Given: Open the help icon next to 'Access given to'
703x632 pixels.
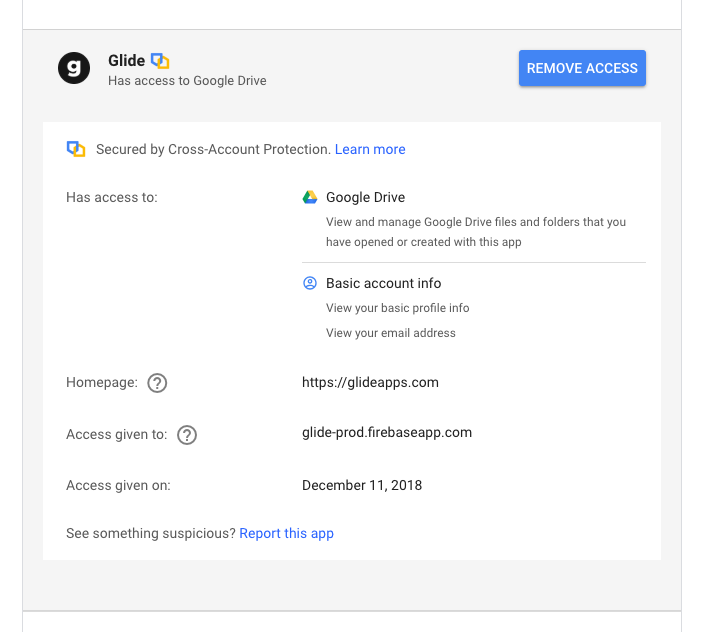Looking at the screenshot, I should point(187,435).
